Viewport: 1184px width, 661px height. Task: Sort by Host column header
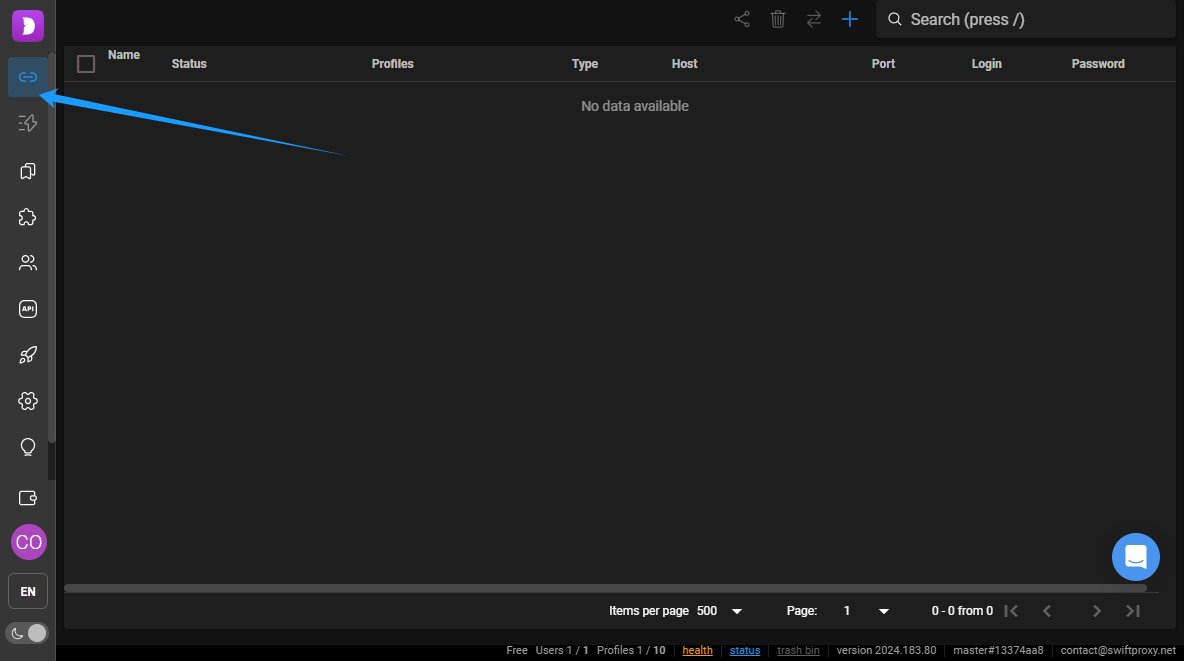click(684, 64)
